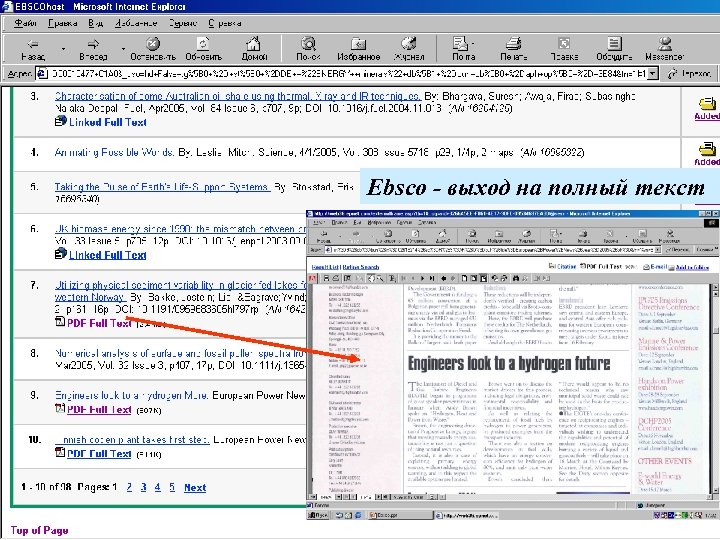Print the page with the Печать icon

coord(513,44)
